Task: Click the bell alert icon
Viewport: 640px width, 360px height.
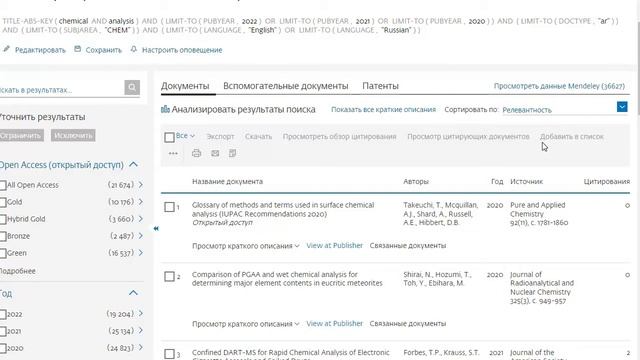Action: pyautogui.click(x=133, y=49)
